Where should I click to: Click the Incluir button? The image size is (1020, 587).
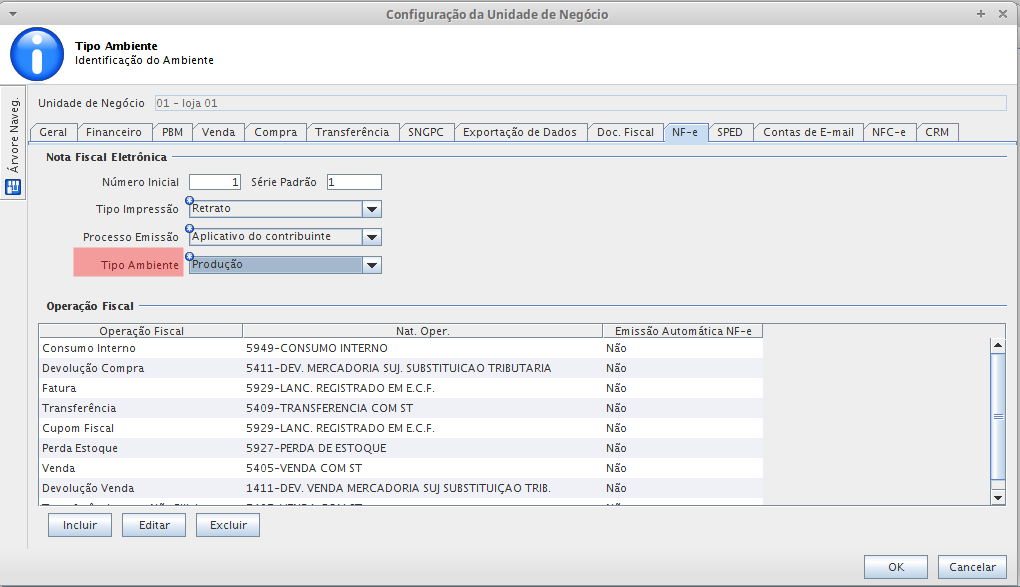pos(80,525)
